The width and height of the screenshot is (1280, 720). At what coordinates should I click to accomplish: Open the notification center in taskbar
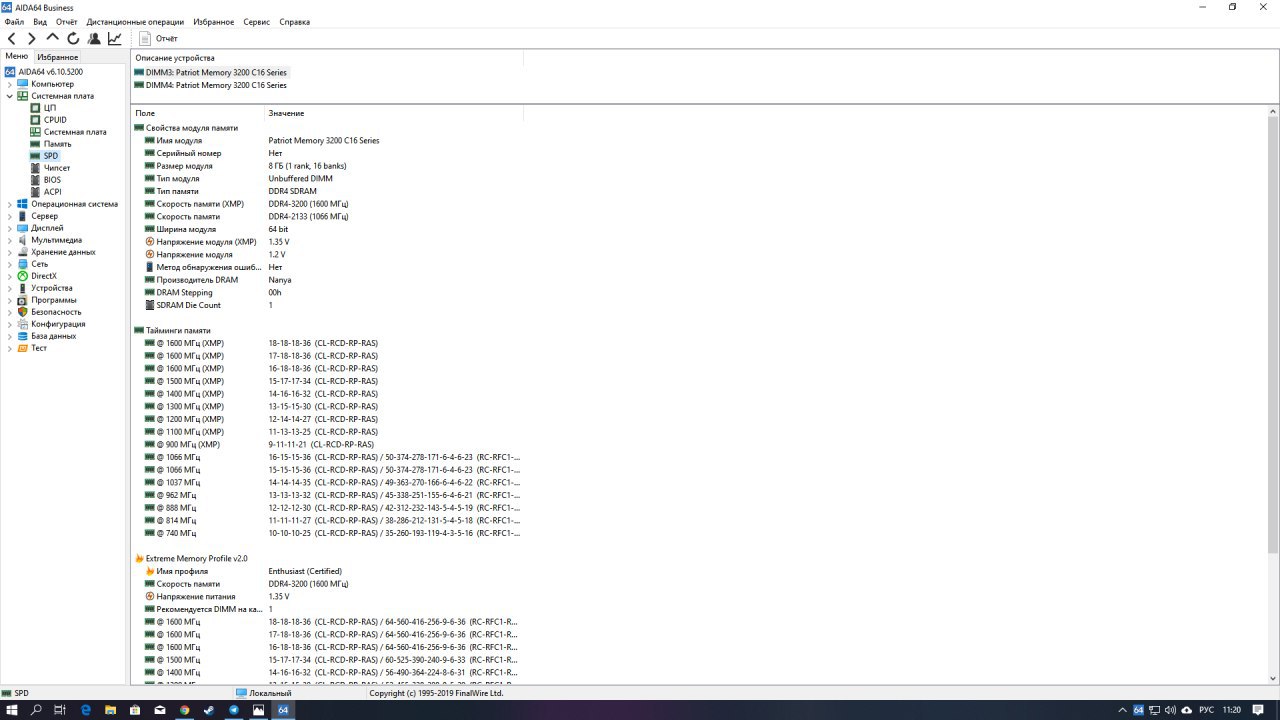(1260, 710)
